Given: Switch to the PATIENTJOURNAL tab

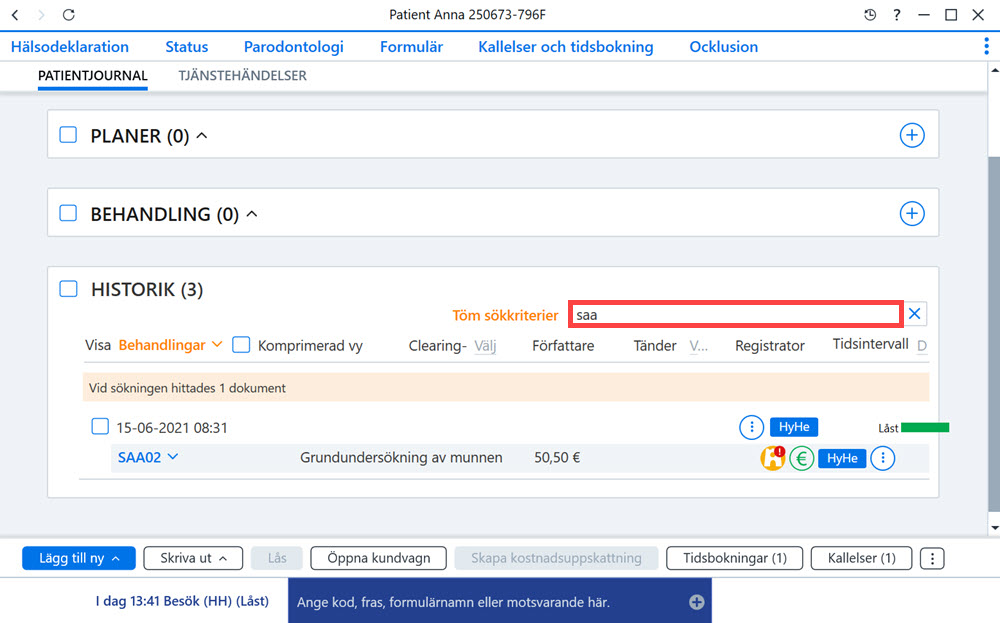Looking at the screenshot, I should tap(93, 75).
